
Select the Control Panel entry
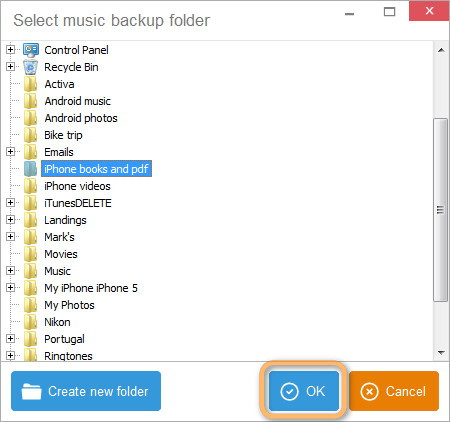point(76,50)
